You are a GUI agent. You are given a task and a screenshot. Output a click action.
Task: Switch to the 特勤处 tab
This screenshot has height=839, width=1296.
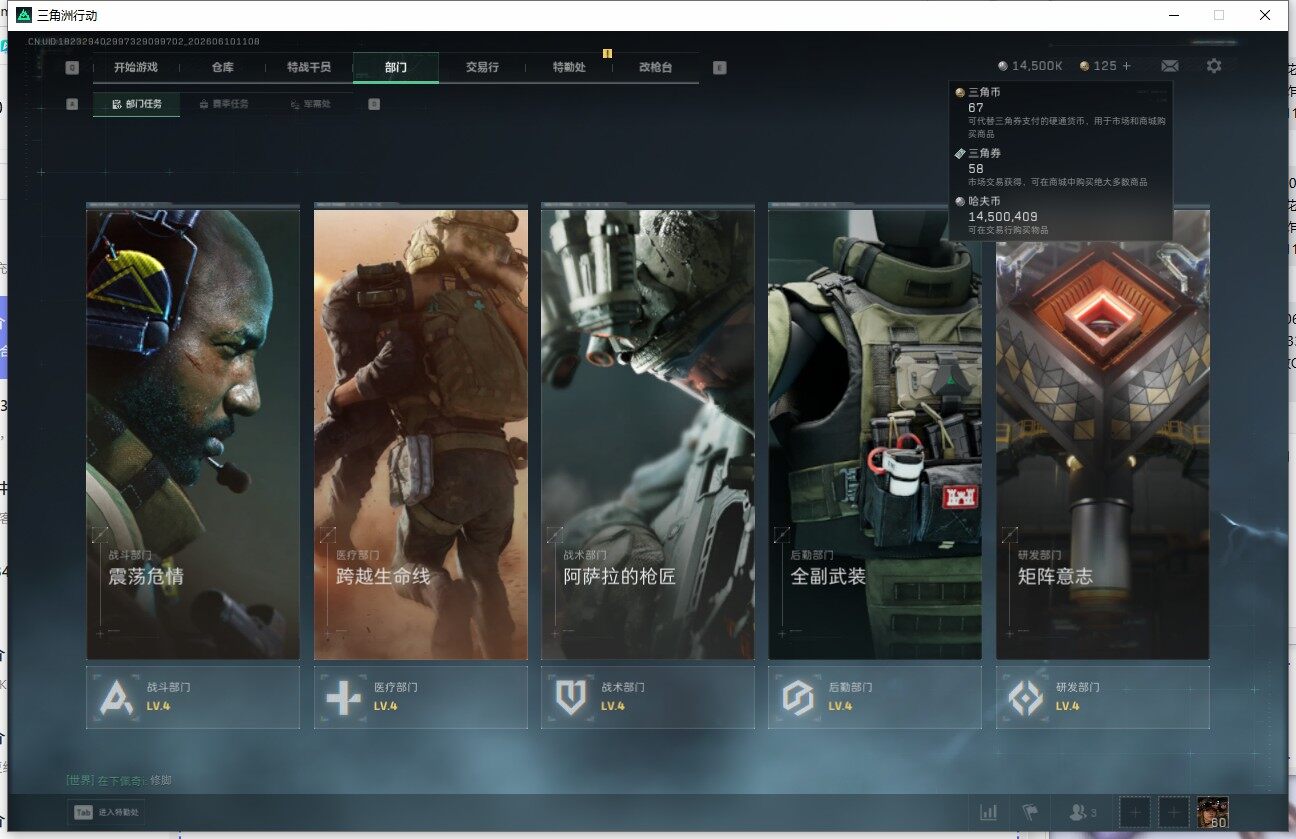click(x=569, y=68)
